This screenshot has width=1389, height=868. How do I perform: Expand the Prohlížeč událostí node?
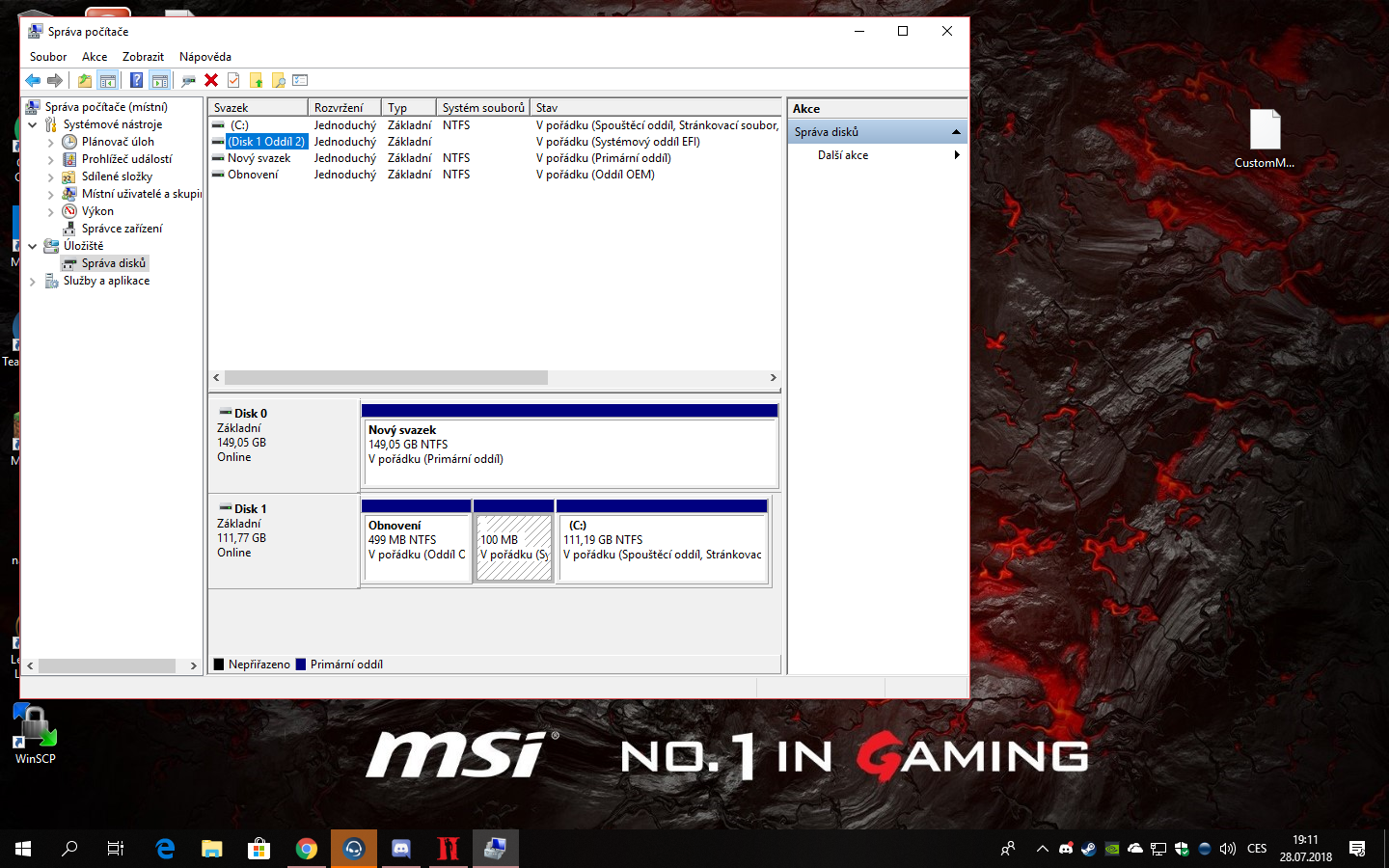pos(51,160)
